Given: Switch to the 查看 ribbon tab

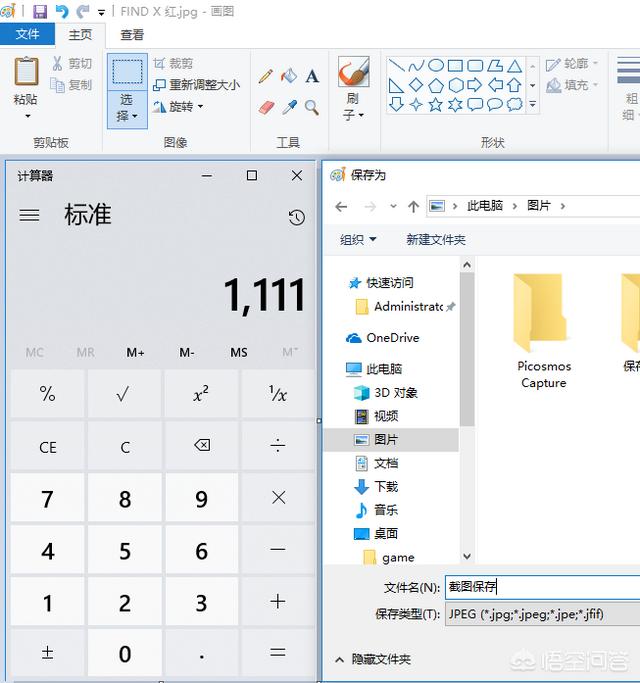Looking at the screenshot, I should click(x=132, y=34).
